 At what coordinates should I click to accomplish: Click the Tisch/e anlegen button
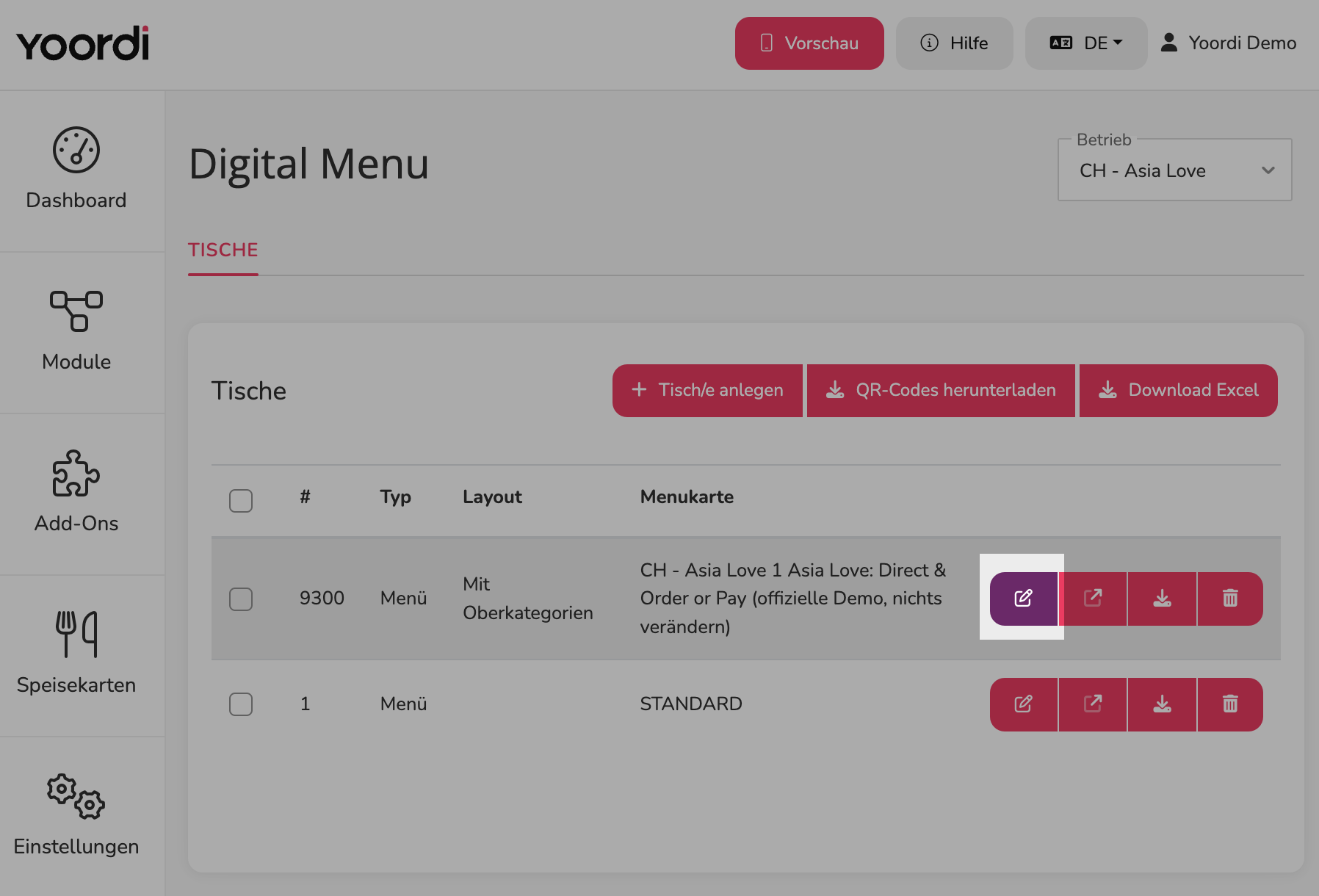(708, 391)
